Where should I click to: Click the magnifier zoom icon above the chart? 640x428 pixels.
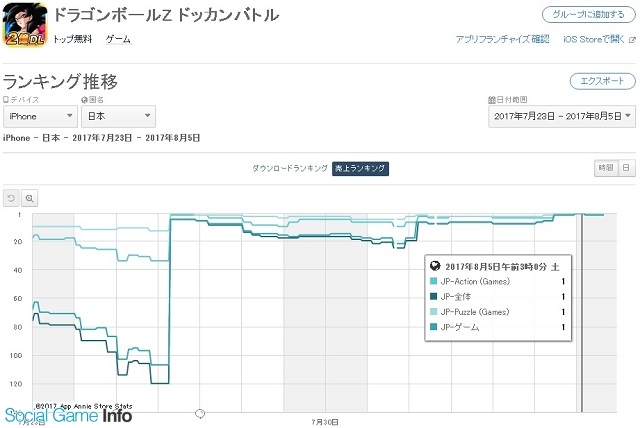[29, 198]
